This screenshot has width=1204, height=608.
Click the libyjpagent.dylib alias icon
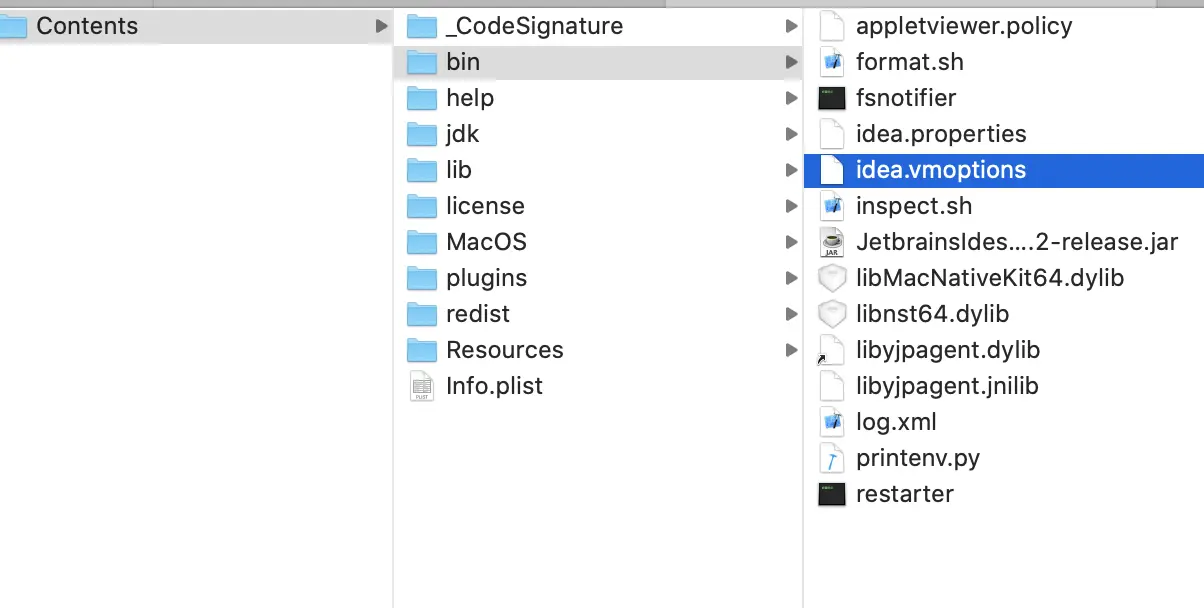(830, 350)
